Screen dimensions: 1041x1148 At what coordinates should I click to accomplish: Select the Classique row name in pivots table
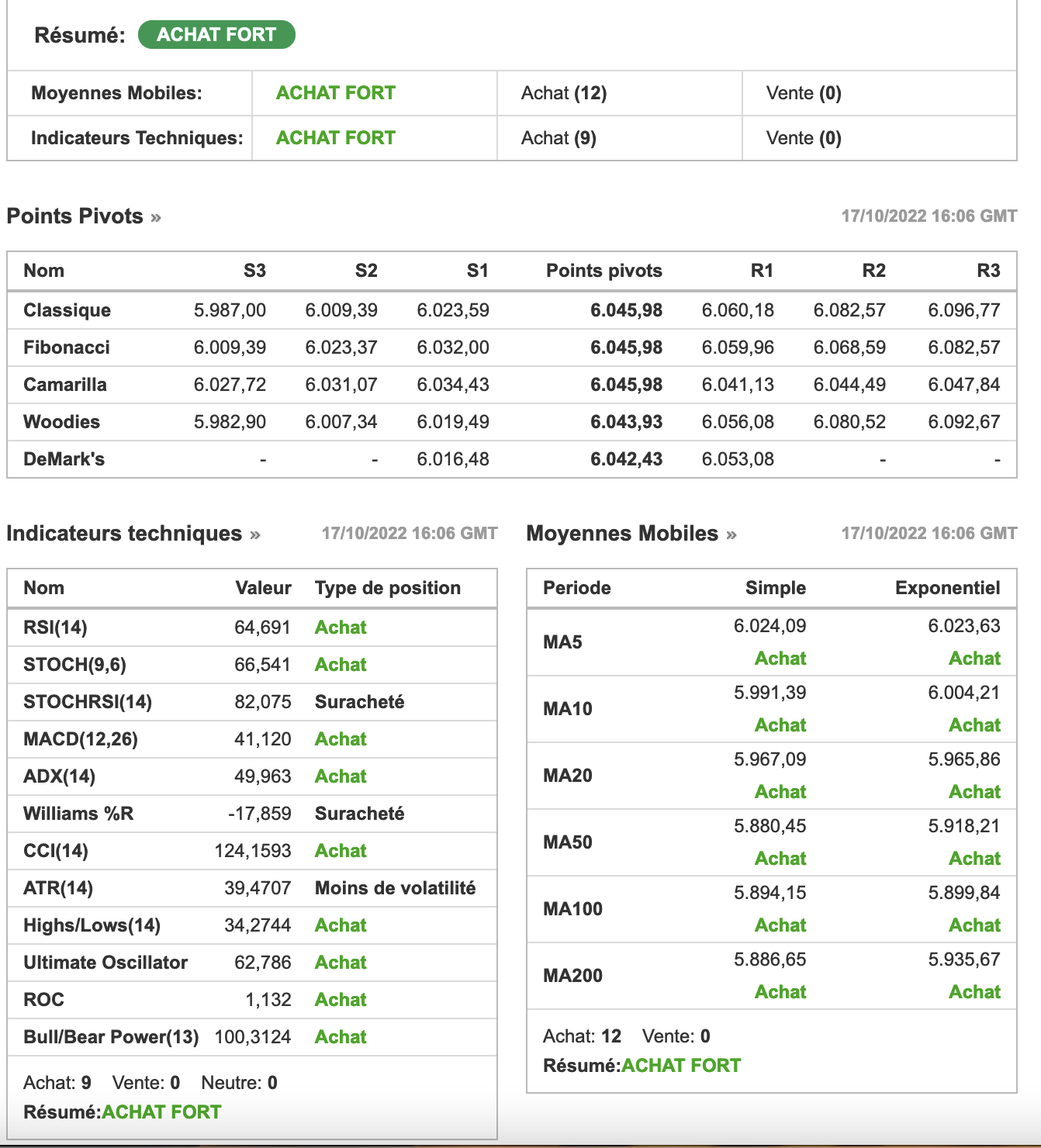coord(67,310)
